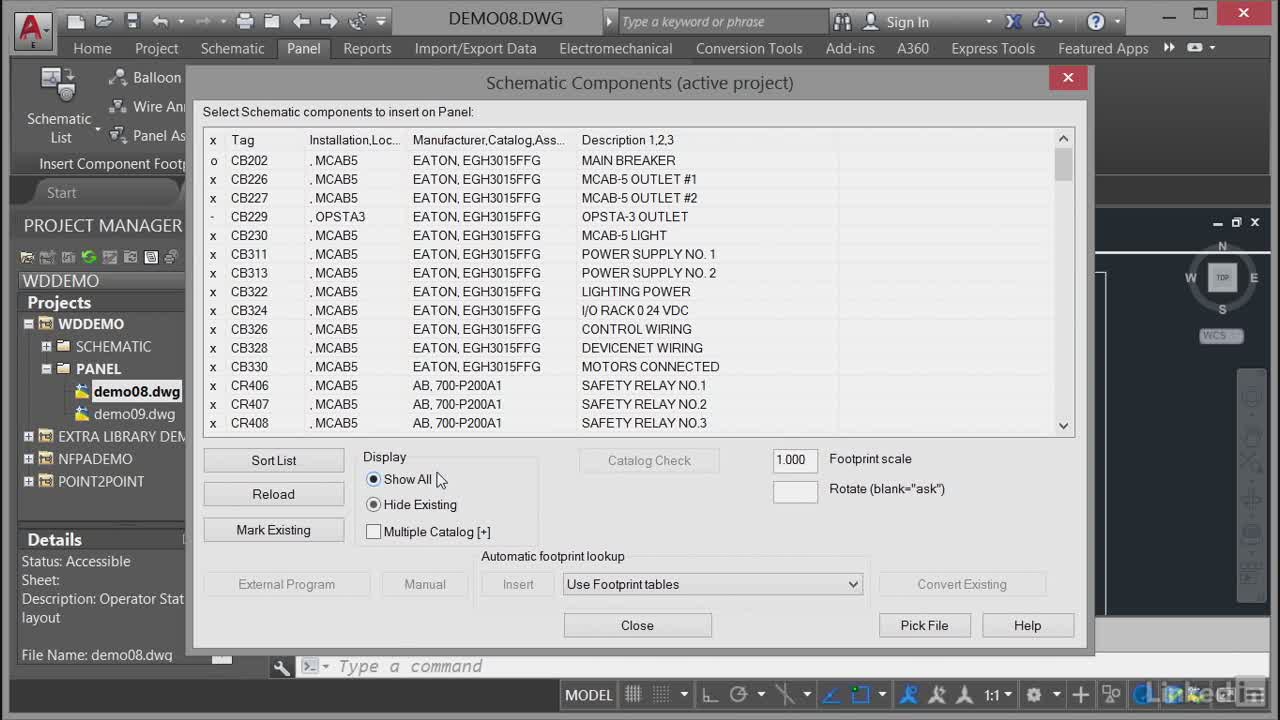Click the Balloon tool icon
The image size is (1280, 720).
(x=118, y=77)
